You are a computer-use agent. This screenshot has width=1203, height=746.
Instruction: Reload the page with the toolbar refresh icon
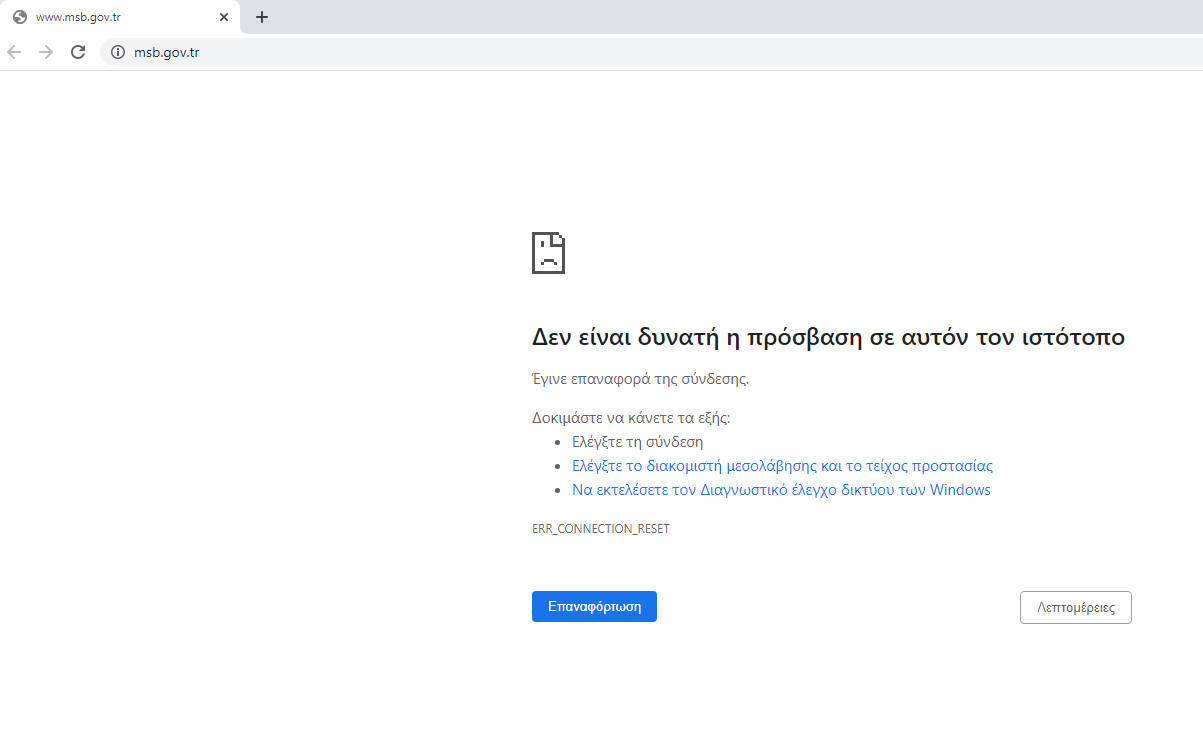click(x=78, y=52)
